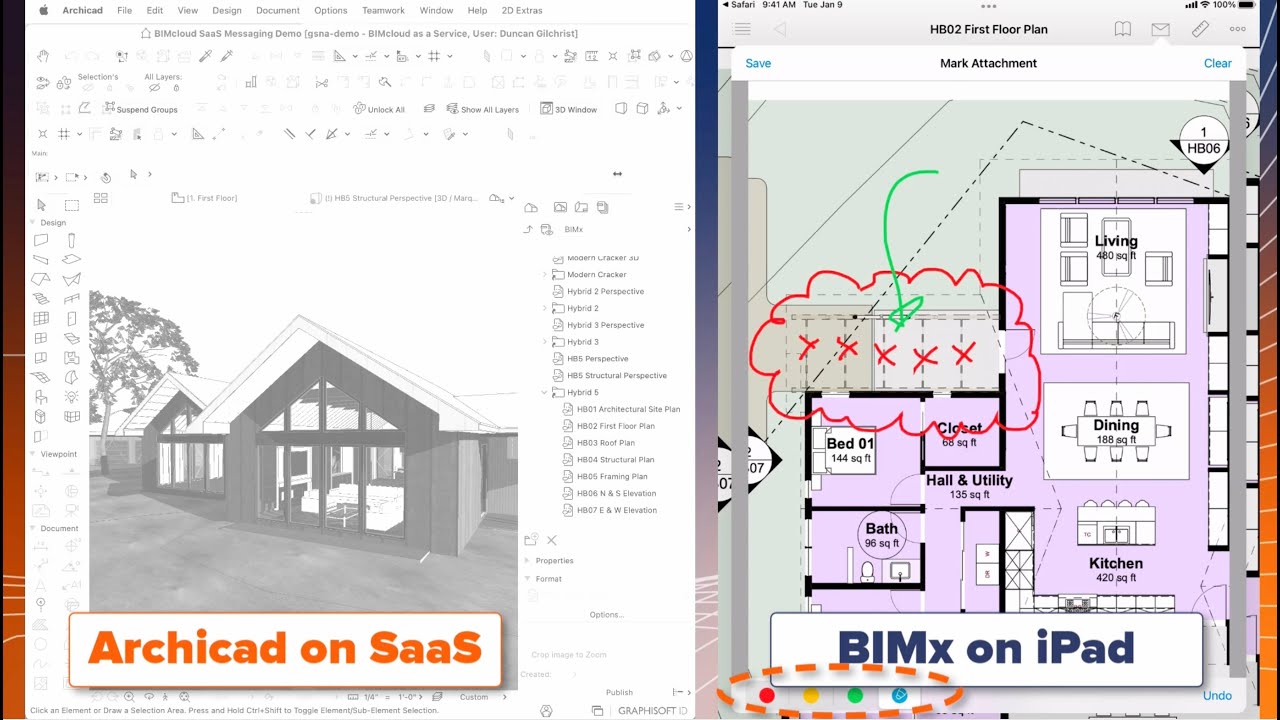Pick the Column tool in Design toolbox
Viewport: 1280px width, 720px height.
(71, 240)
